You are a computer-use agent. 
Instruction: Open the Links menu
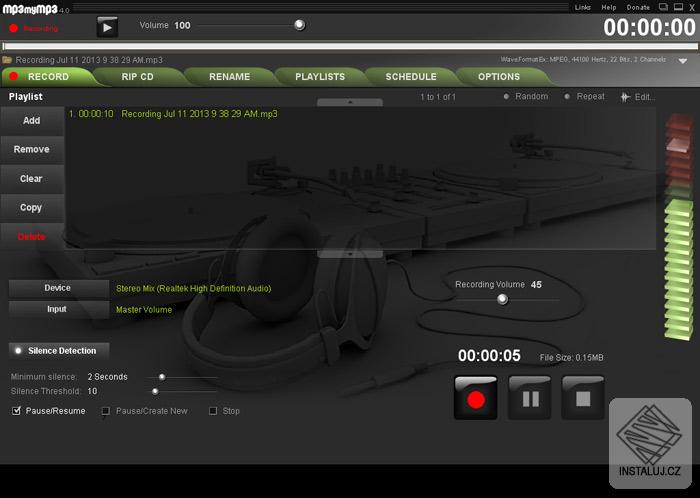coord(583,7)
